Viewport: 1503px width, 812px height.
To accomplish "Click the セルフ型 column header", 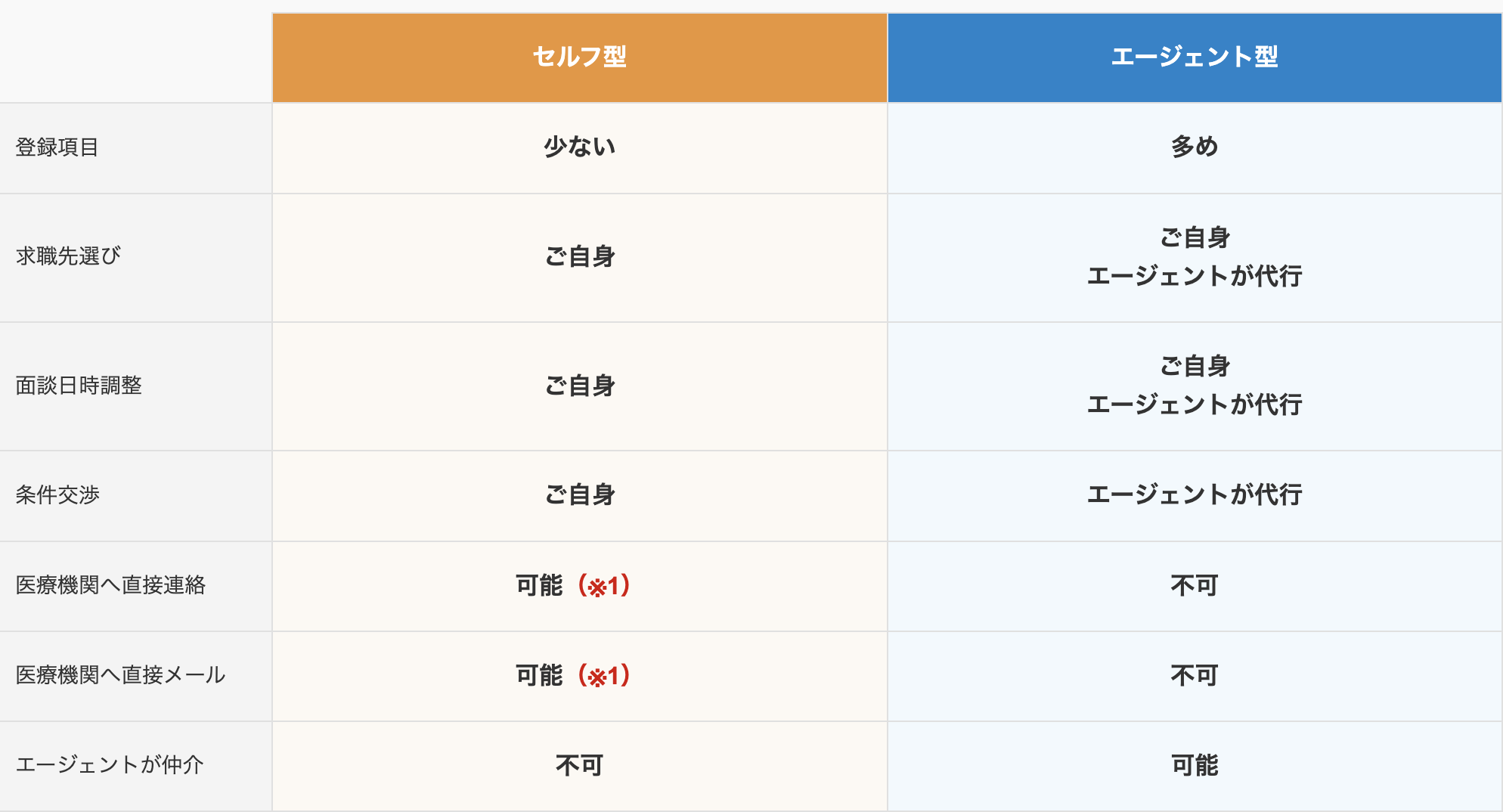I will tap(579, 57).
